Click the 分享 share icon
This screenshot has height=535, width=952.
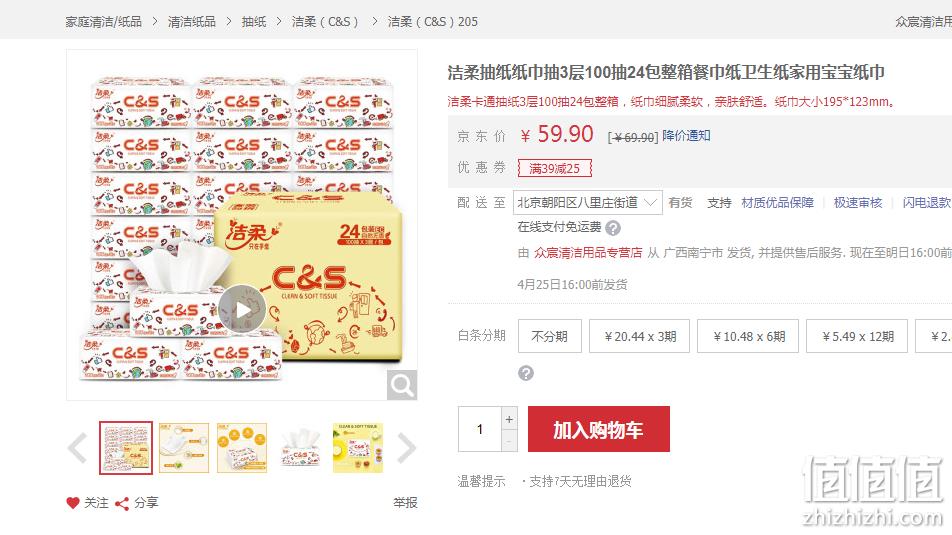pos(122,503)
